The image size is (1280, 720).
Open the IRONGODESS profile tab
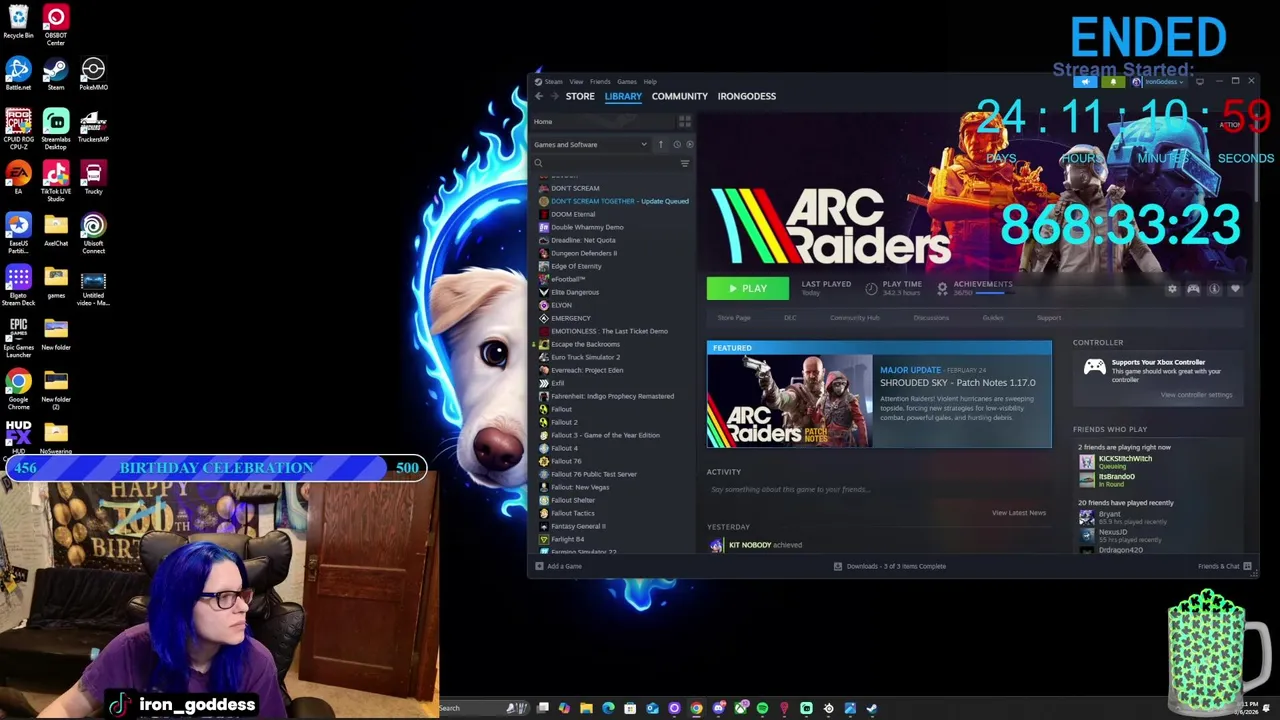point(747,96)
